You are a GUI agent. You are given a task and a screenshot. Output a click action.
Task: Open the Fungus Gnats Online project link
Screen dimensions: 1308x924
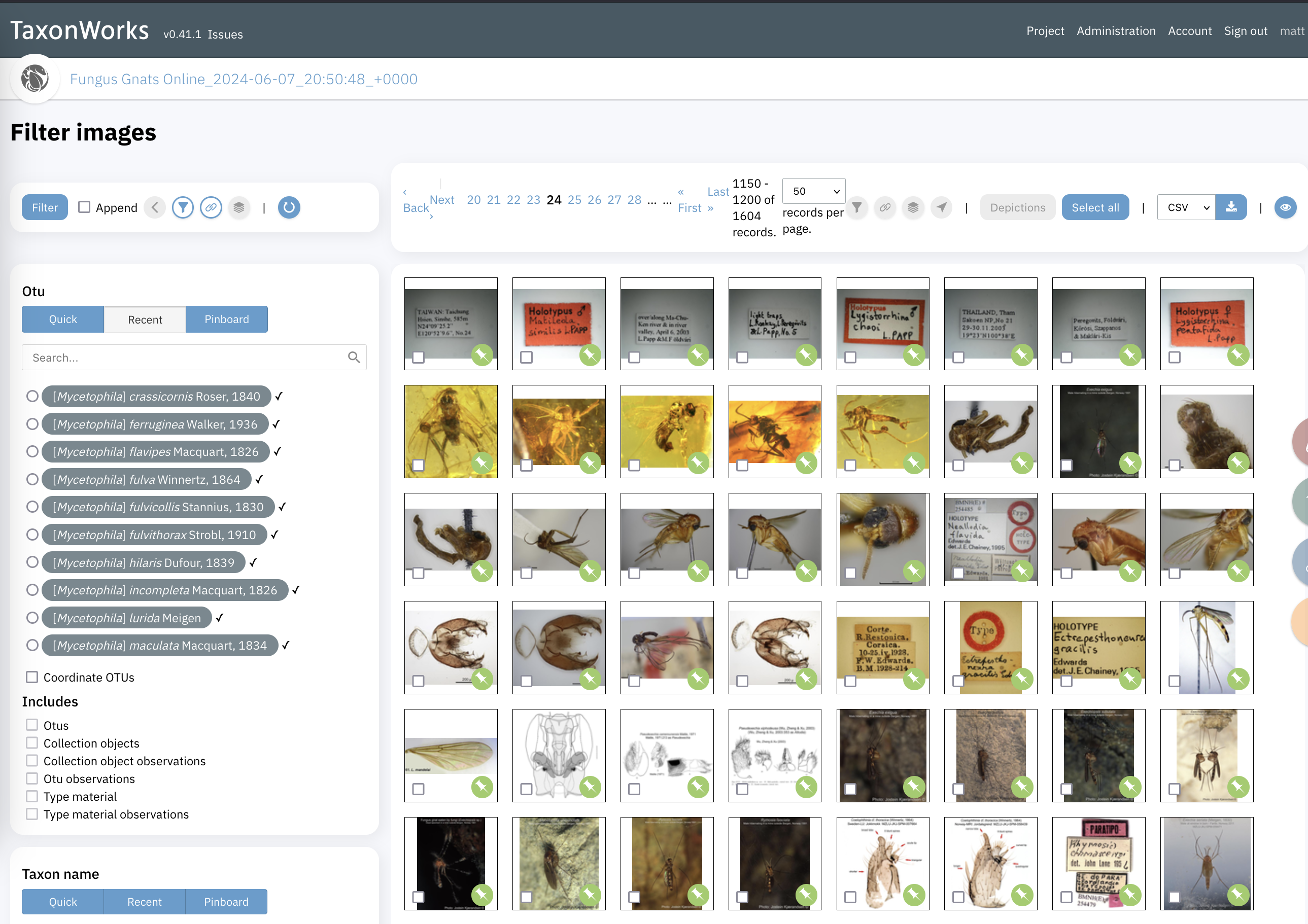click(243, 79)
